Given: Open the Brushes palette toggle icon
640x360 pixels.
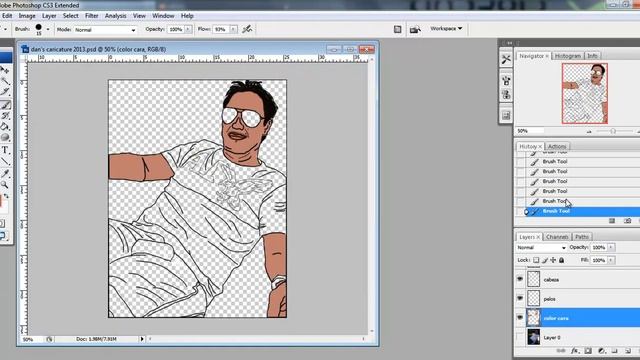Looking at the screenshot, I should (398, 29).
